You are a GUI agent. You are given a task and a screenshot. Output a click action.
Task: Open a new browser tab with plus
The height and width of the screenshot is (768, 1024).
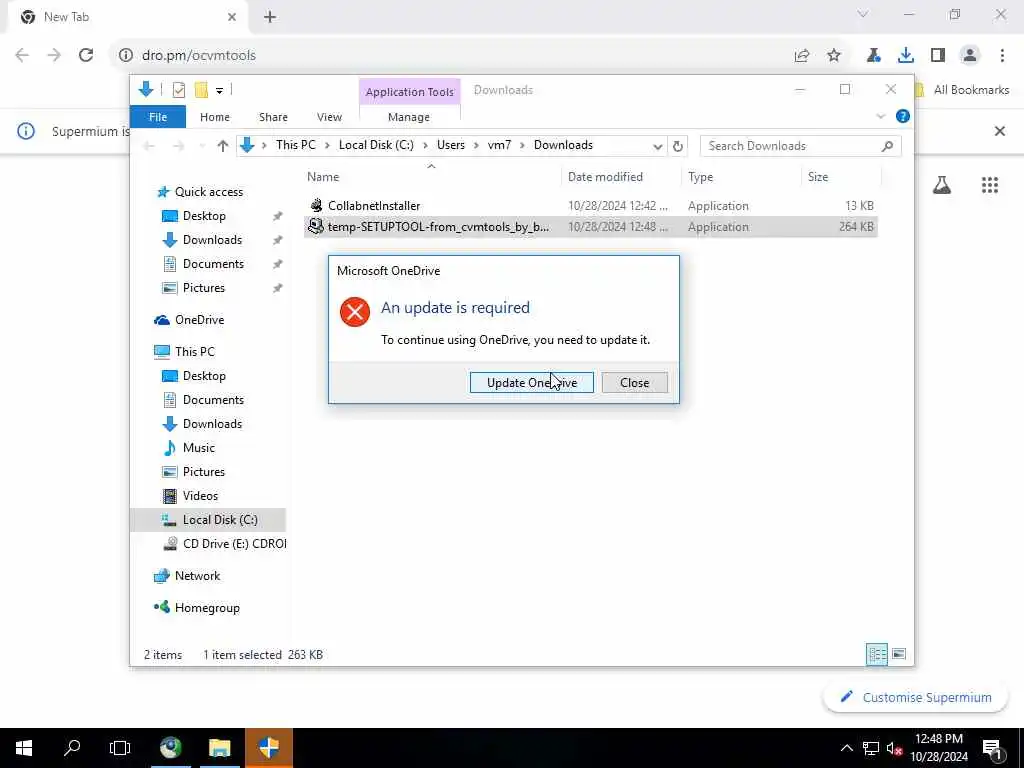pyautogui.click(x=270, y=17)
